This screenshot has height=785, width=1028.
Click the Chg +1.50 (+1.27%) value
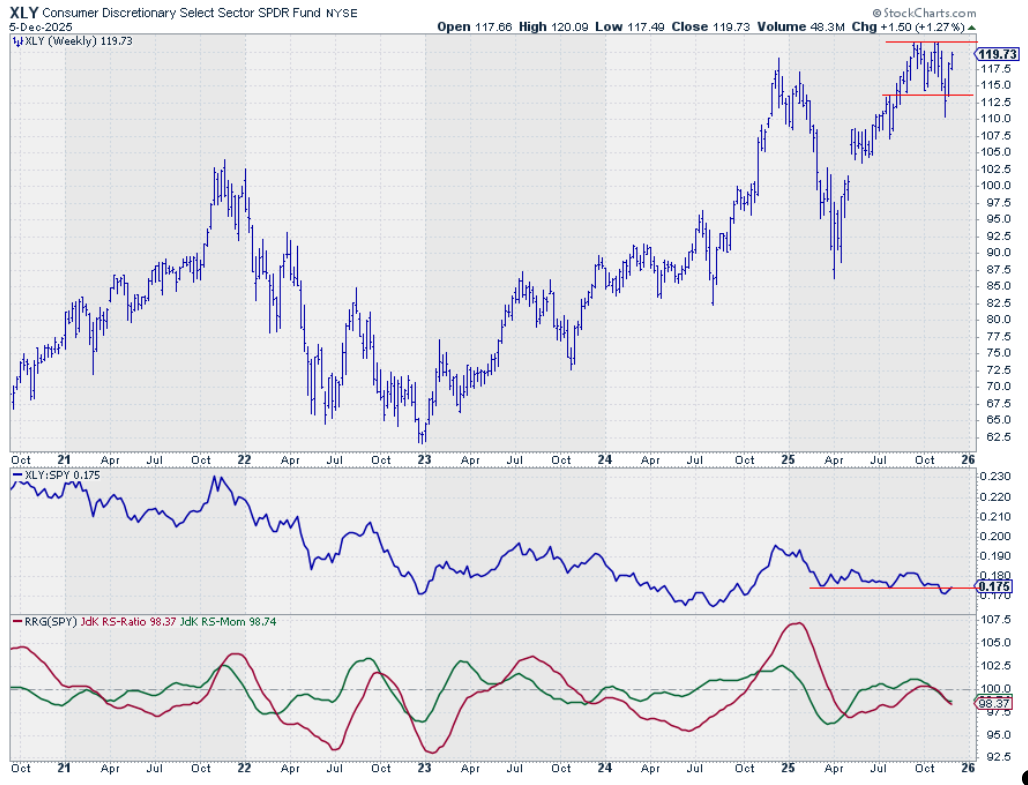pyautogui.click(x=907, y=27)
